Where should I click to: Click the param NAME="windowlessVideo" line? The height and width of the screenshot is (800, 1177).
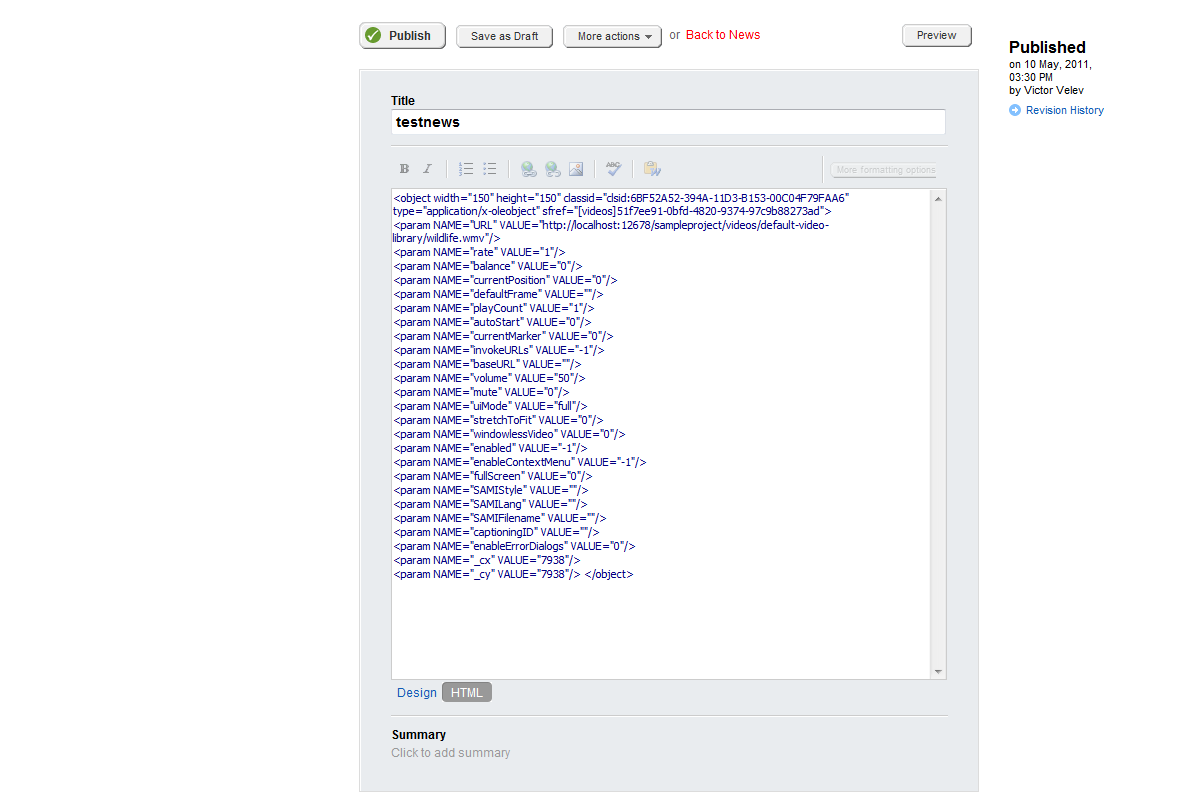coord(509,435)
